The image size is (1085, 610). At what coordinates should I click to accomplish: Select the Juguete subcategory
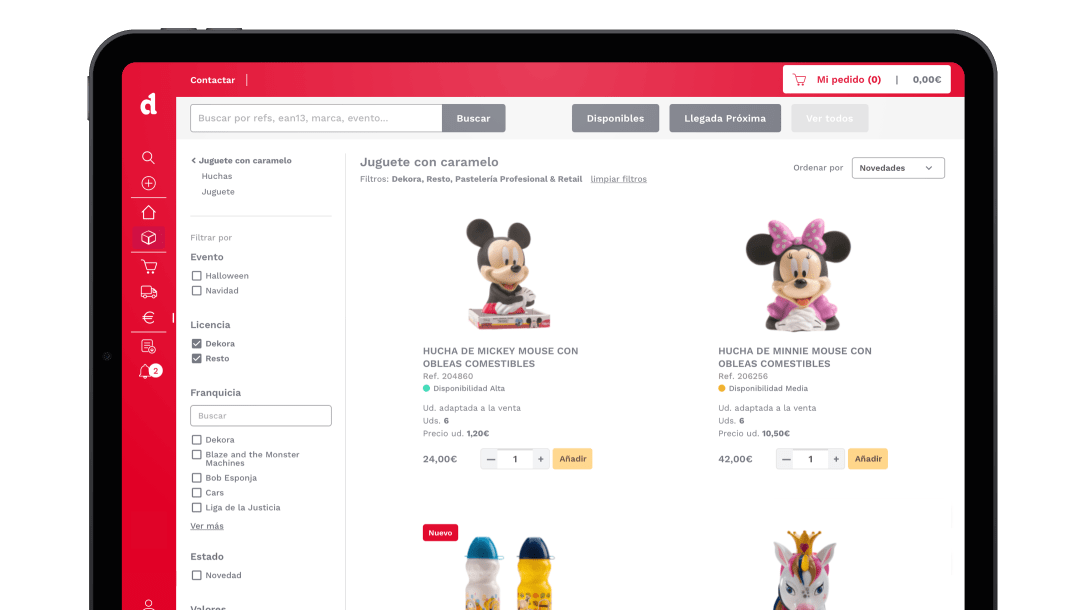pos(218,192)
